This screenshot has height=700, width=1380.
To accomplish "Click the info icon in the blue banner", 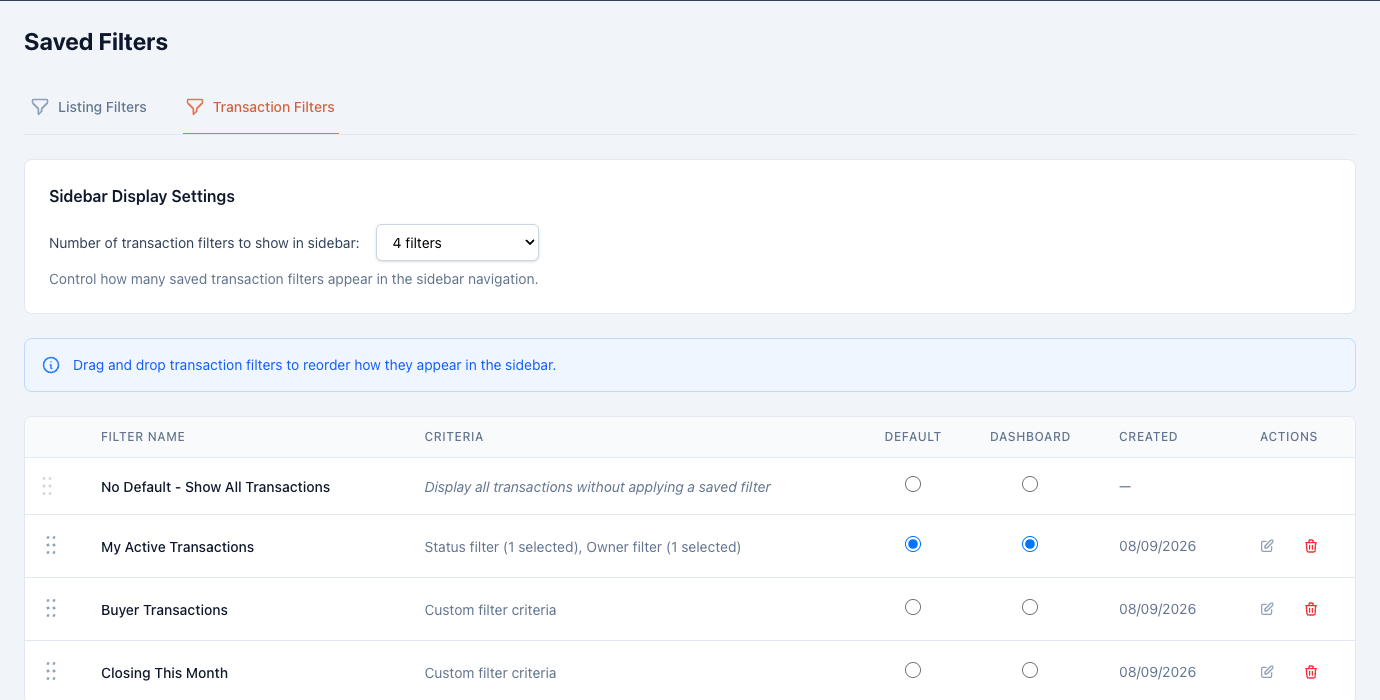I will point(51,365).
